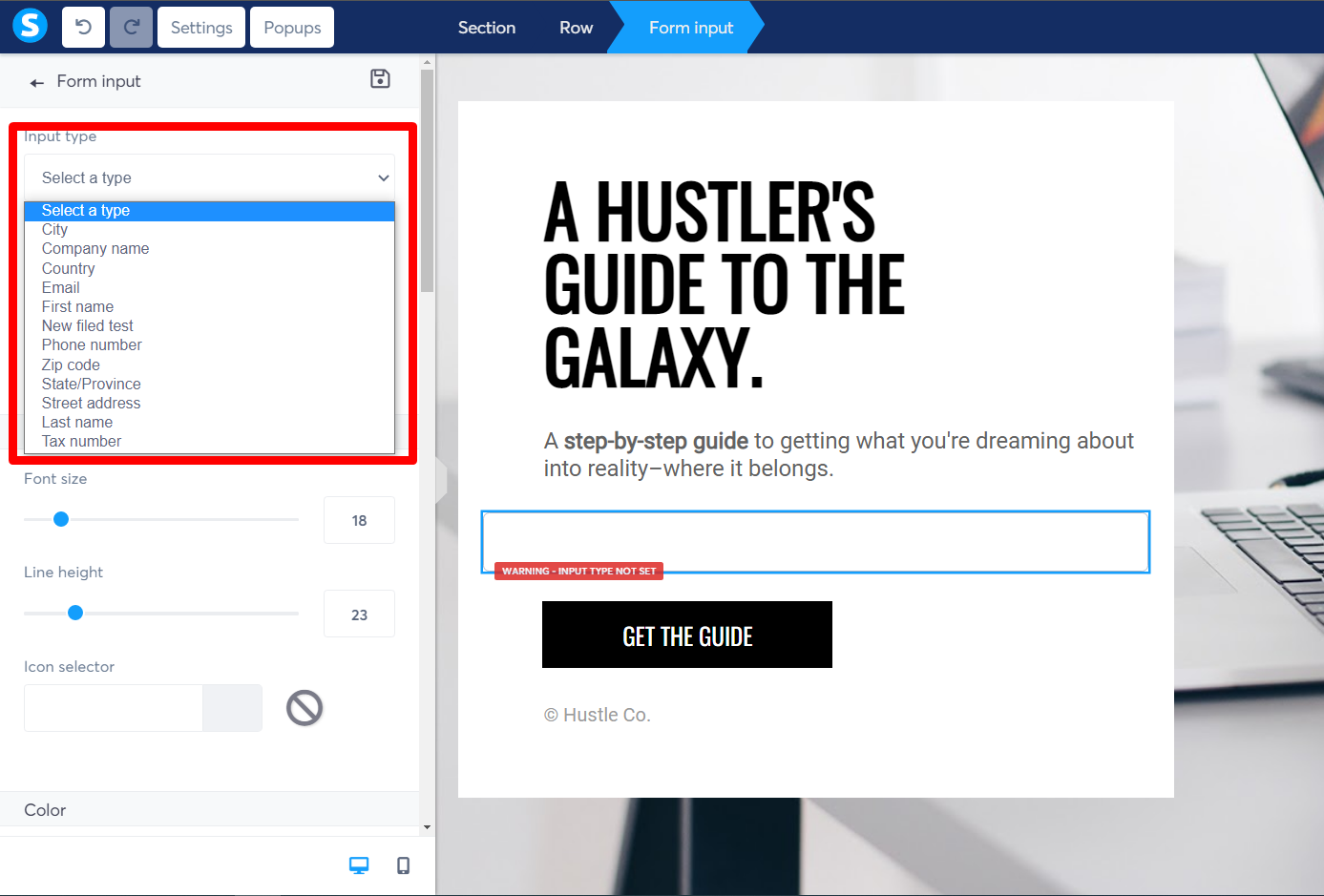
Task: Open the Popups manager
Action: (291, 27)
